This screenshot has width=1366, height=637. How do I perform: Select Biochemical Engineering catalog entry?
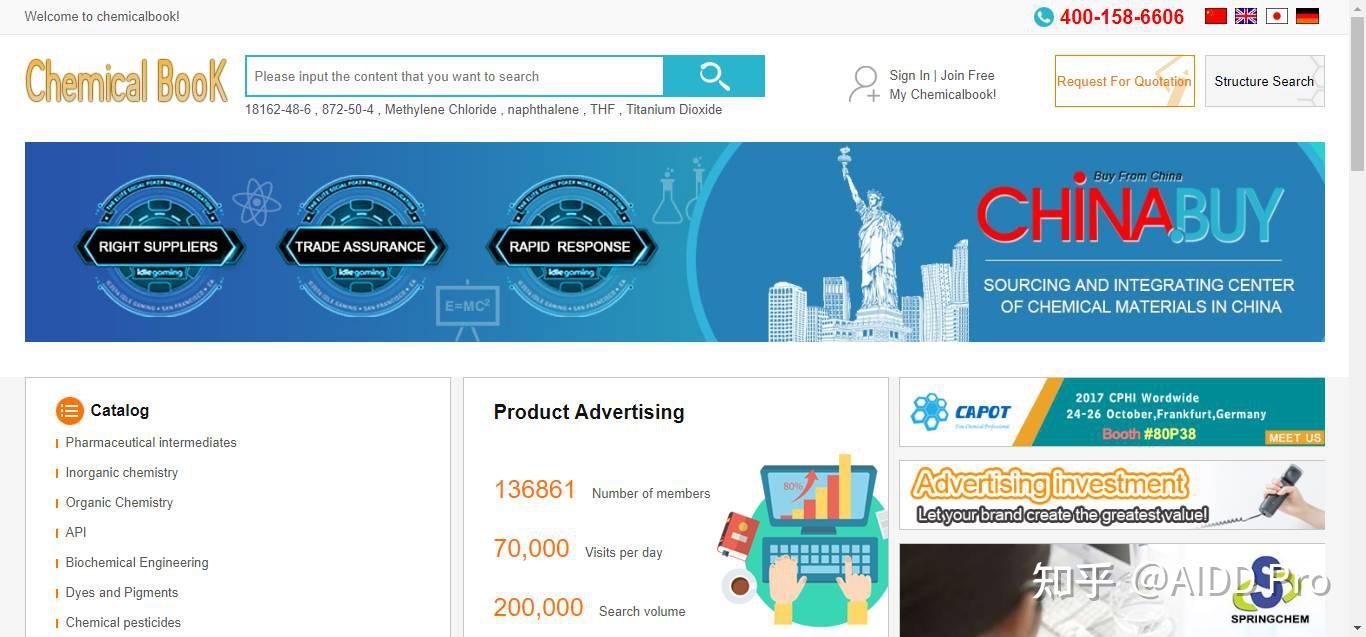(x=137, y=562)
